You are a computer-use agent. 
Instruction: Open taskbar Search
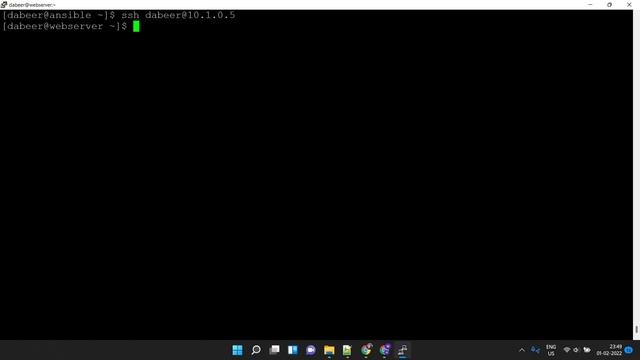click(256, 350)
